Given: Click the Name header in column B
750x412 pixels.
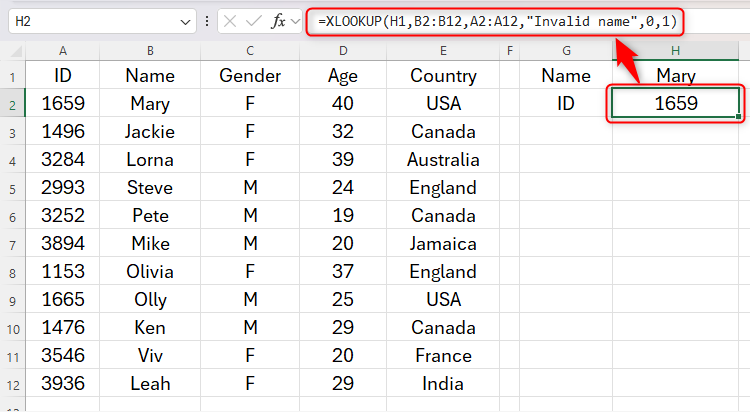Looking at the screenshot, I should pos(150,75).
